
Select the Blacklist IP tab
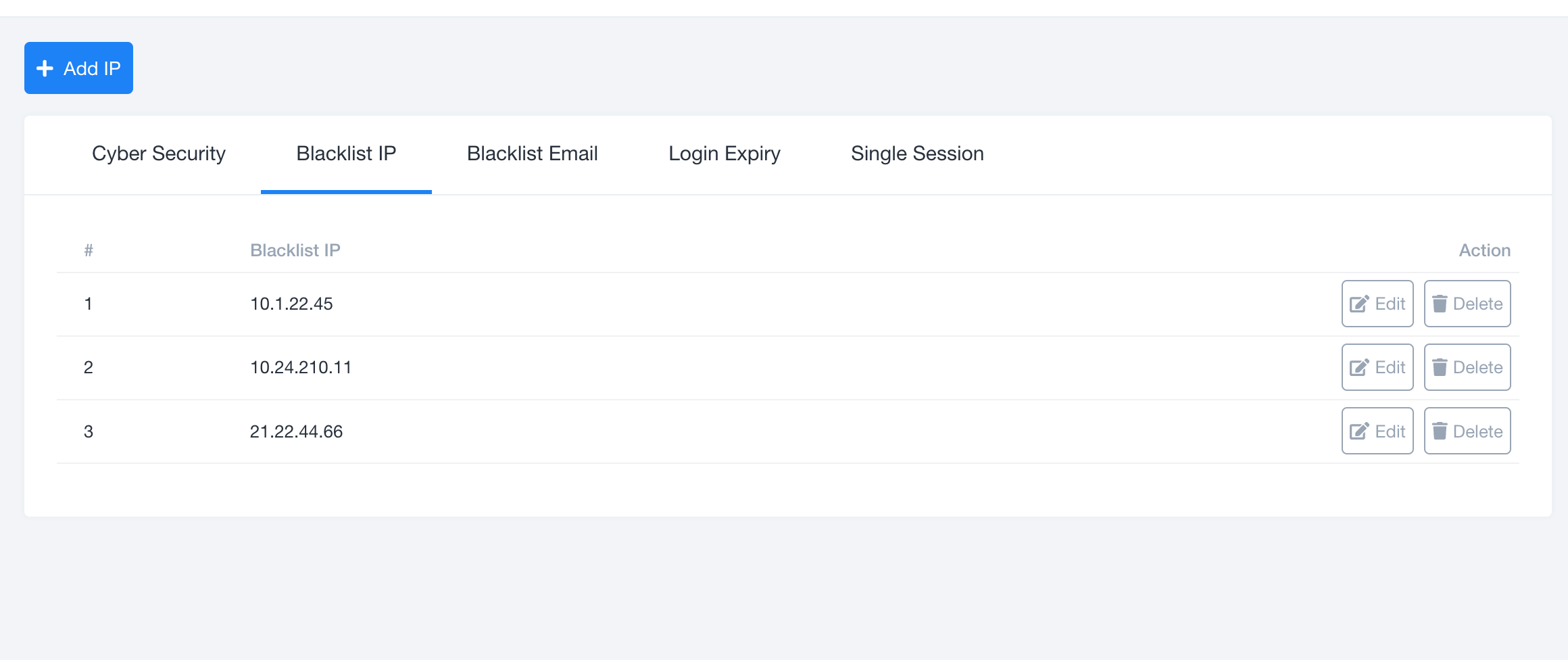(346, 154)
